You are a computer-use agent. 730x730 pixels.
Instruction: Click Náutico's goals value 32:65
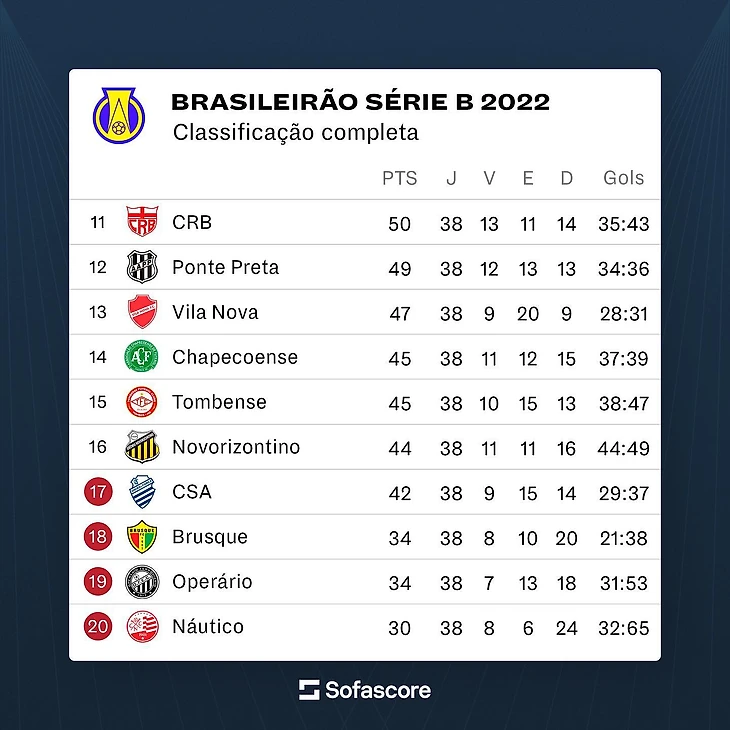[x=623, y=627]
